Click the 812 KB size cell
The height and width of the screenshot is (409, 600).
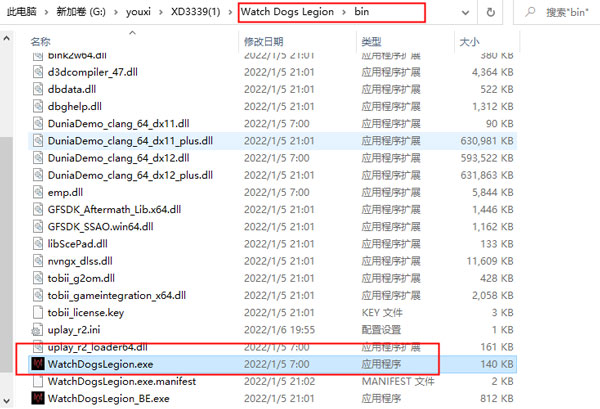click(497, 398)
